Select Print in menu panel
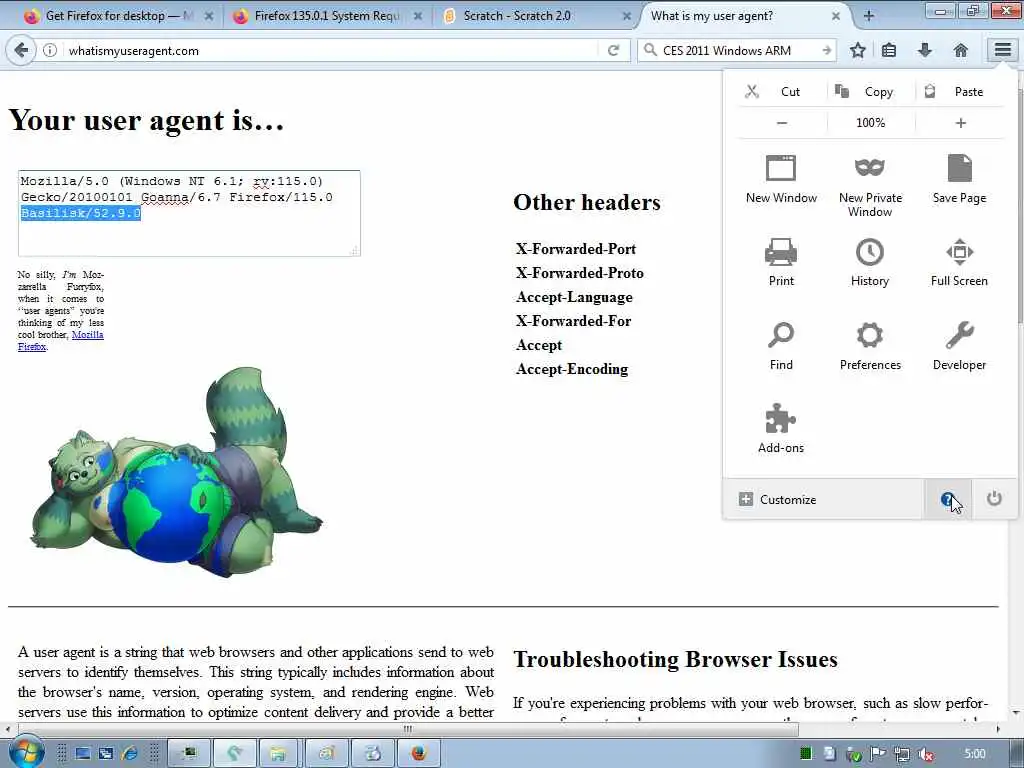Viewport: 1024px width, 768px height. (x=781, y=263)
